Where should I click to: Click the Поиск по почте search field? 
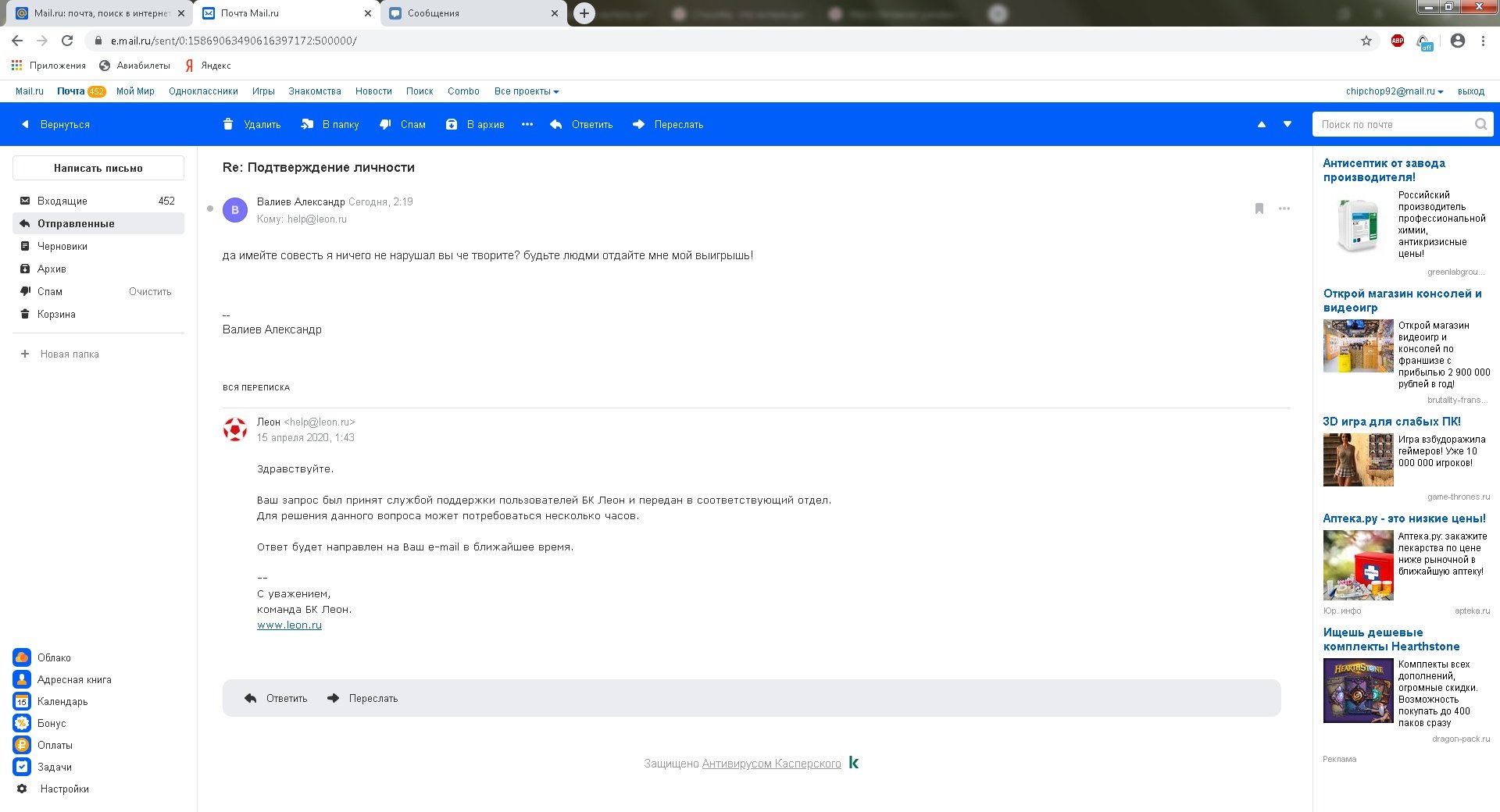(x=1393, y=124)
